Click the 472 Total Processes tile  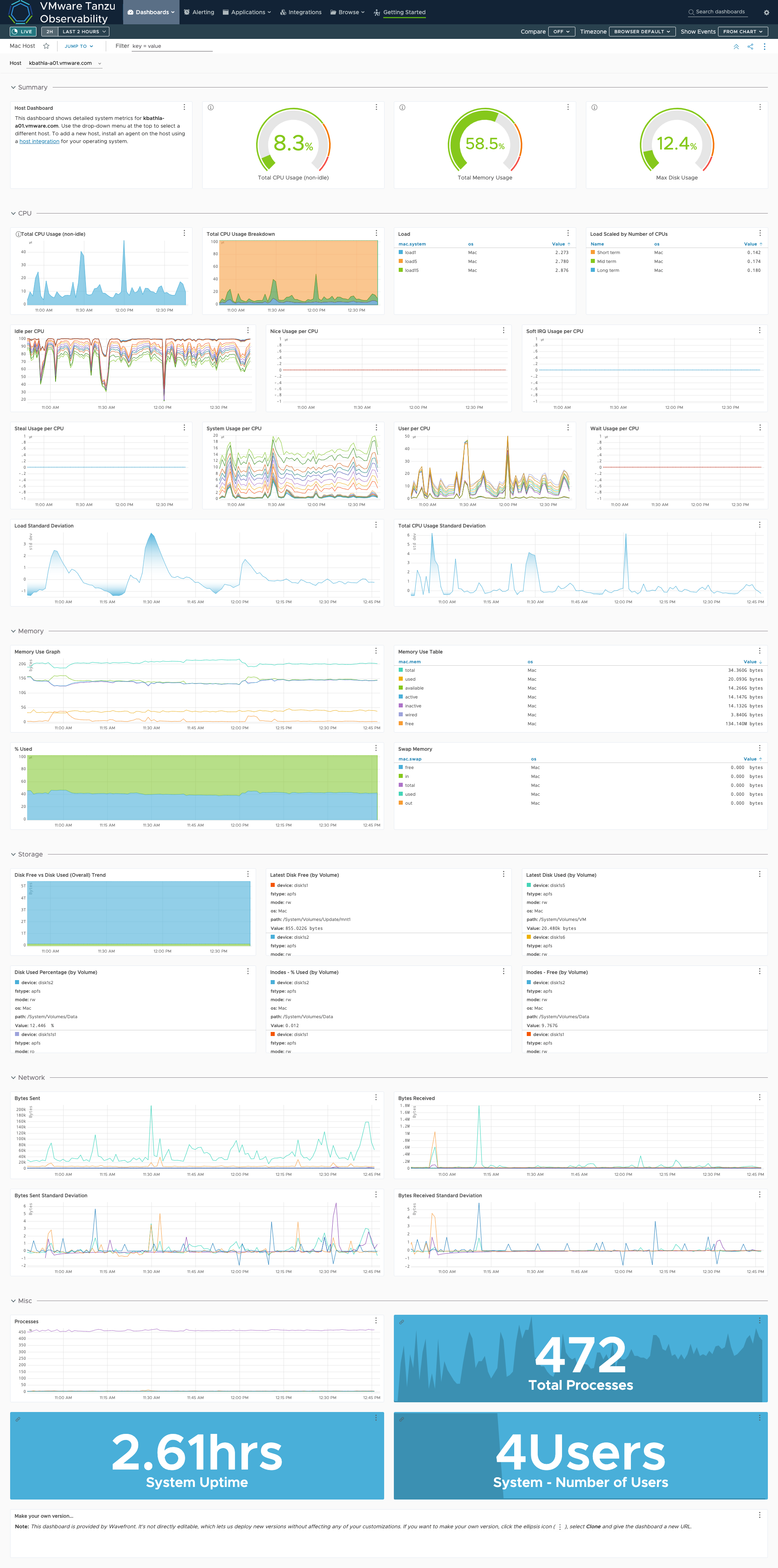(x=581, y=1359)
